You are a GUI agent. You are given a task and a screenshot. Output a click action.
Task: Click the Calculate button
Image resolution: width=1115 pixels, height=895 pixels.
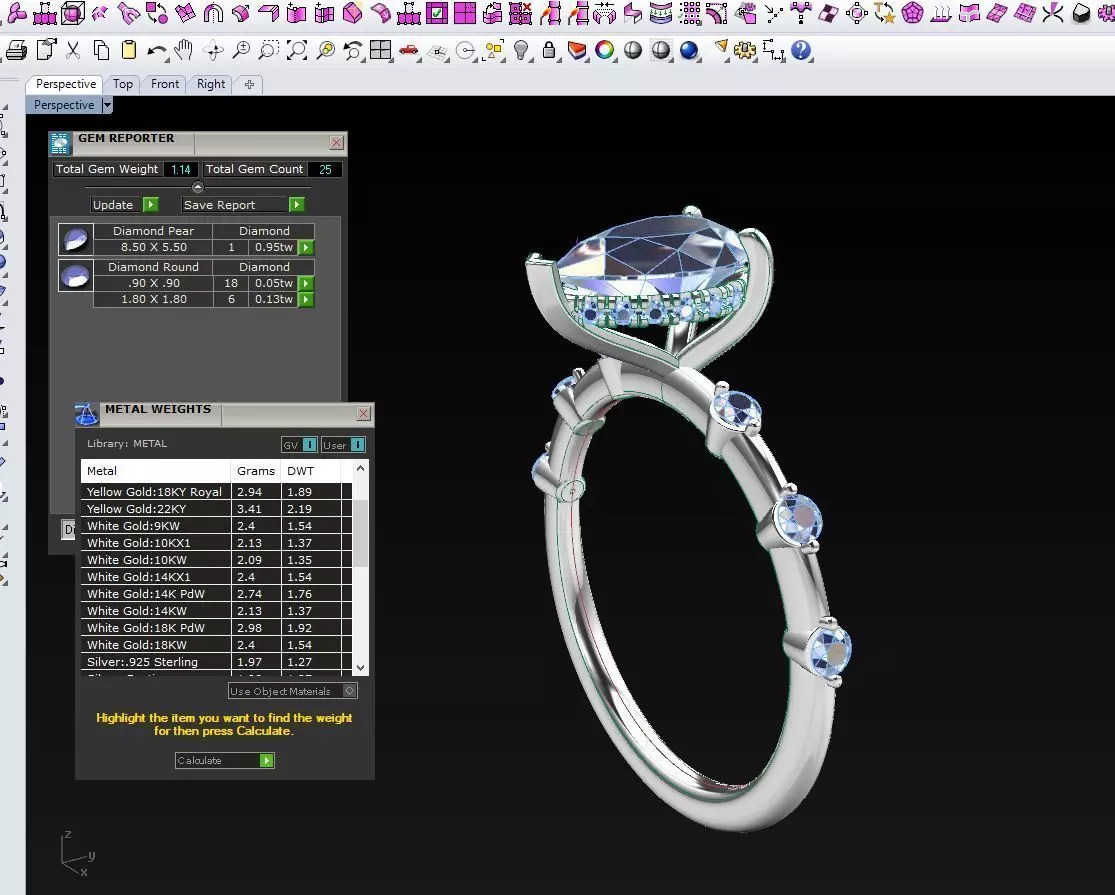point(225,760)
